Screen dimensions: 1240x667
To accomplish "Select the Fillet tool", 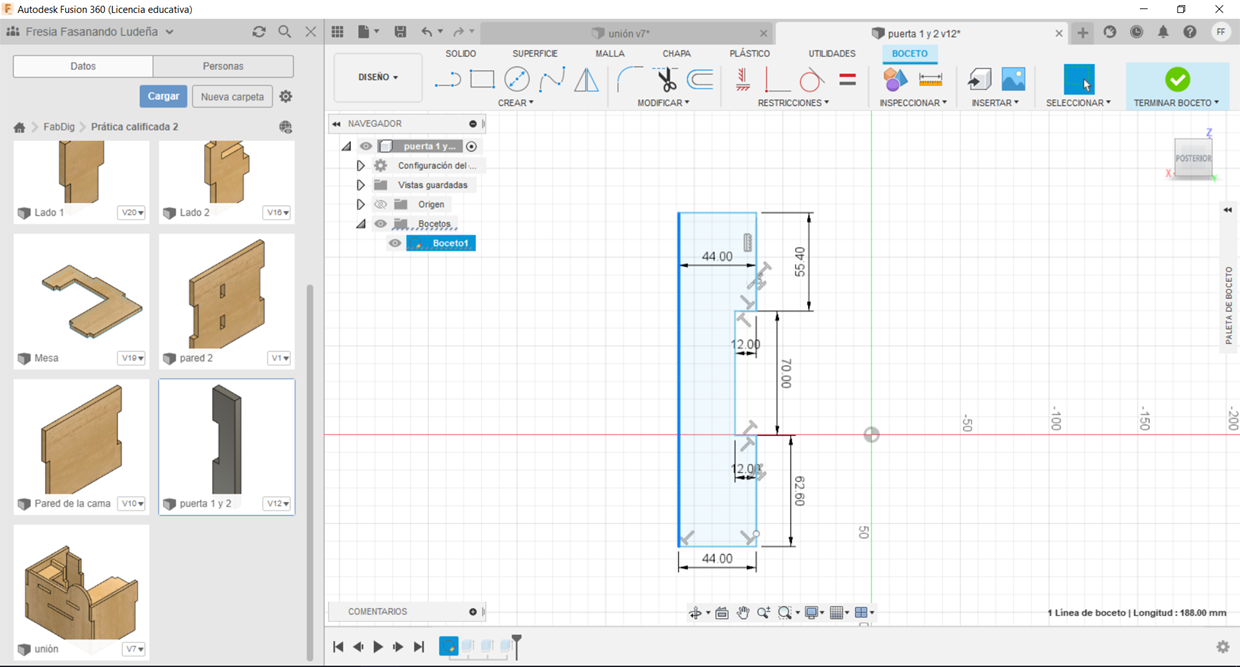I will (630, 80).
